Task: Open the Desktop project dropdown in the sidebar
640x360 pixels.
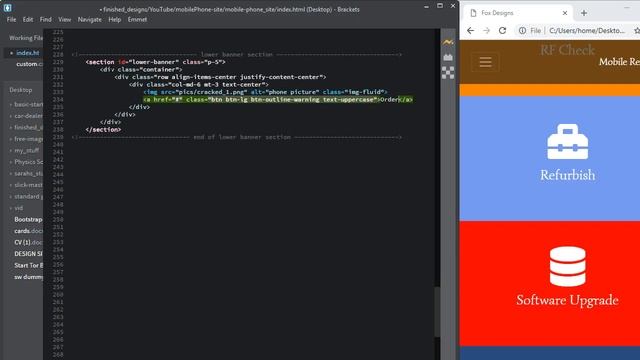Action: (x=21, y=90)
